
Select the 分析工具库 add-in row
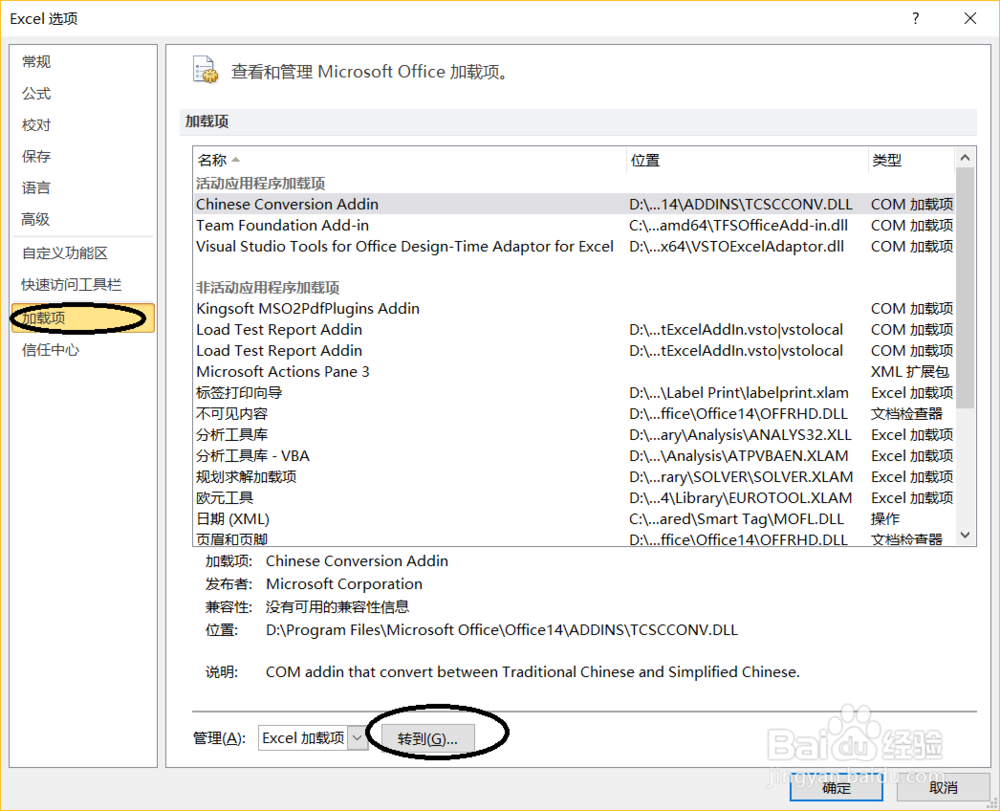coord(574,435)
